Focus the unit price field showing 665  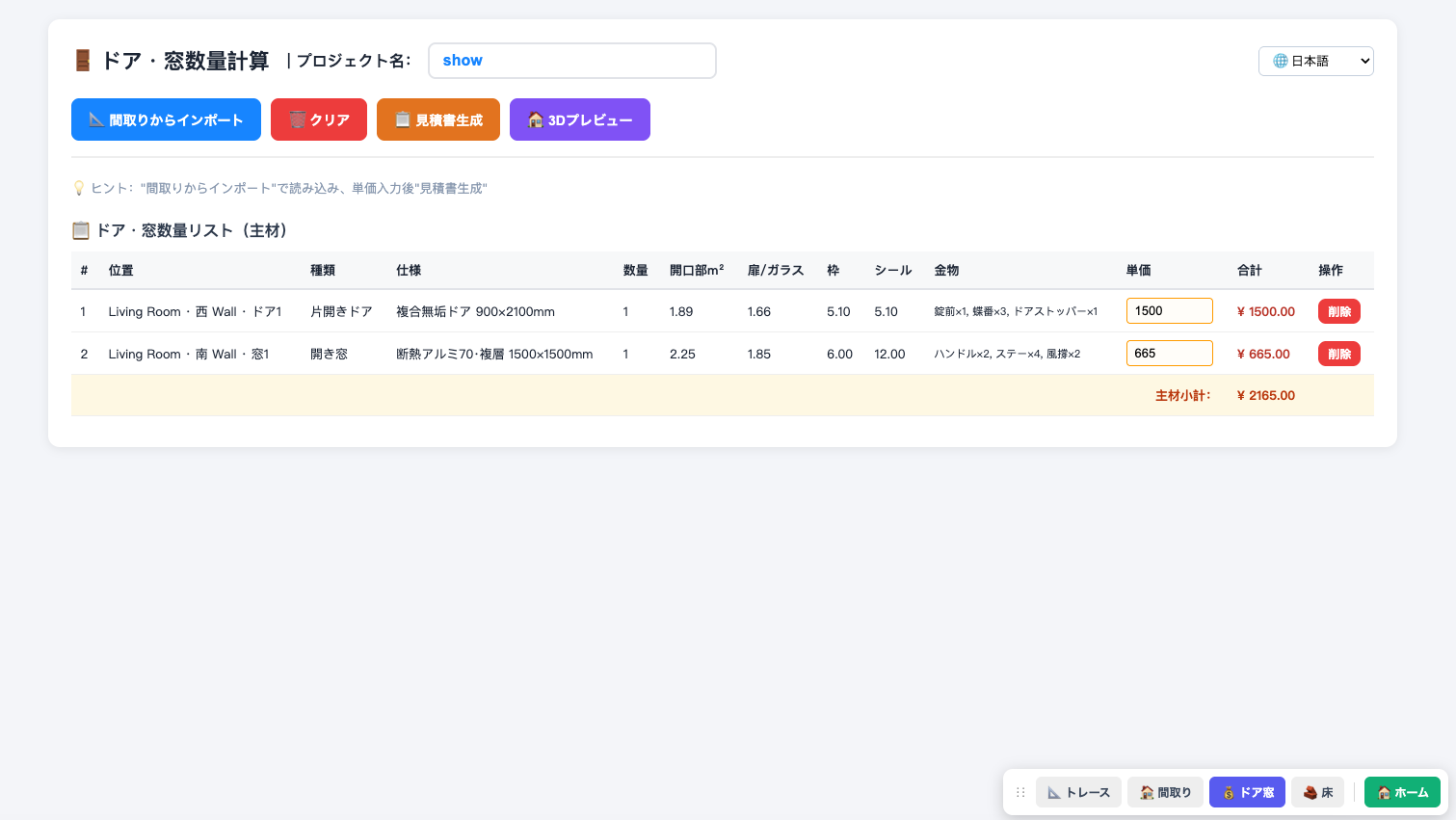tap(1170, 354)
